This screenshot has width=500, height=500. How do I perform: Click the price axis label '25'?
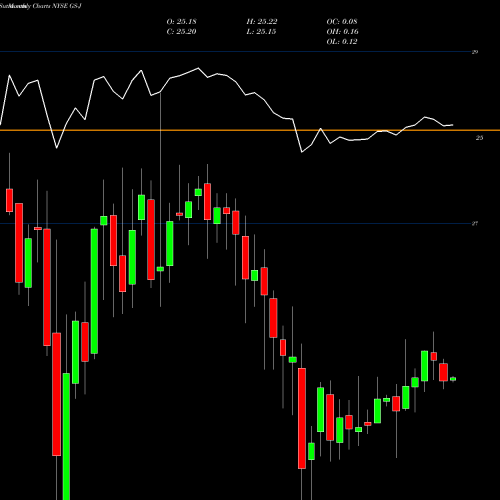coord(479,138)
